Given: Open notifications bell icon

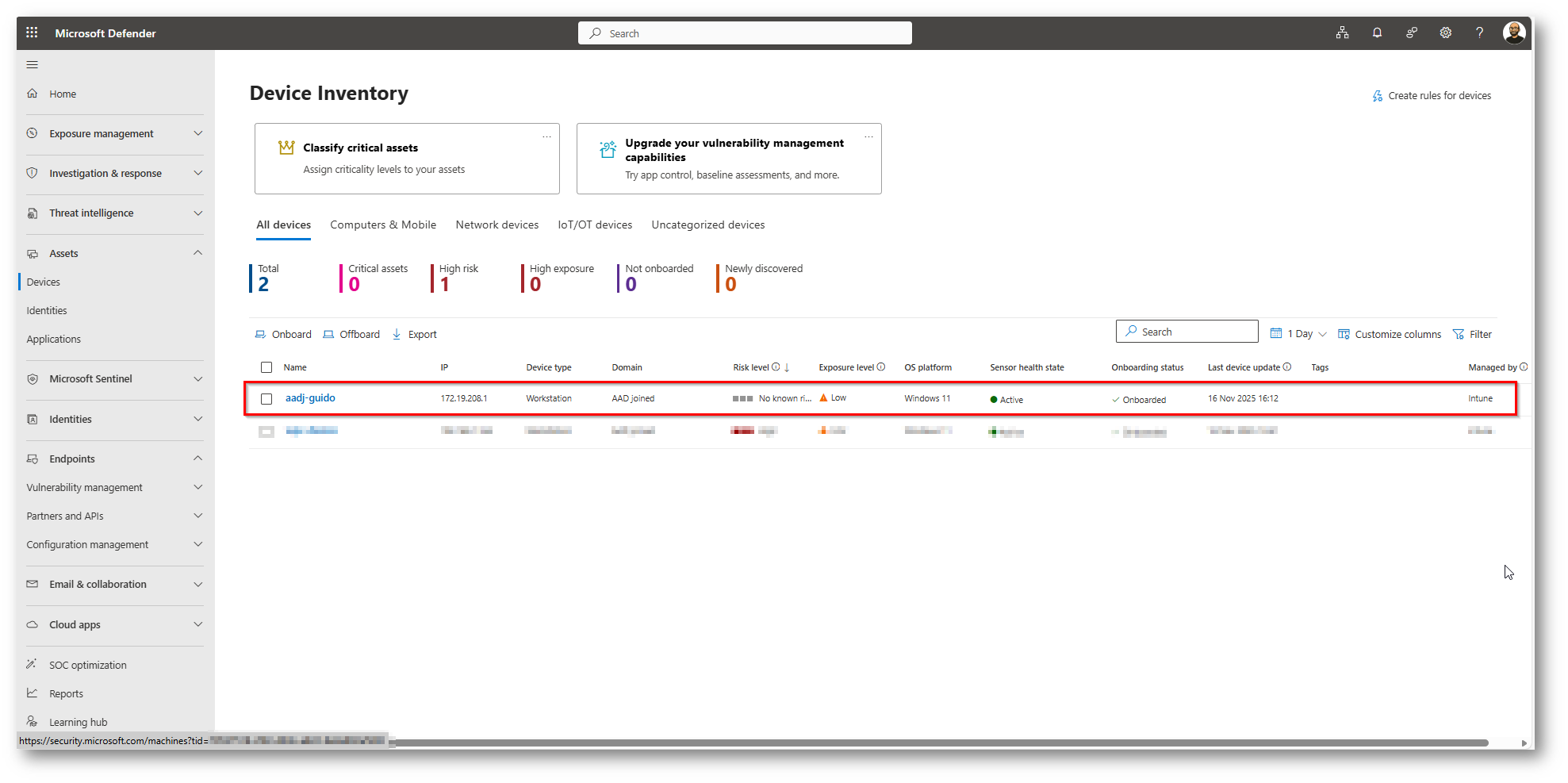Looking at the screenshot, I should click(1377, 33).
